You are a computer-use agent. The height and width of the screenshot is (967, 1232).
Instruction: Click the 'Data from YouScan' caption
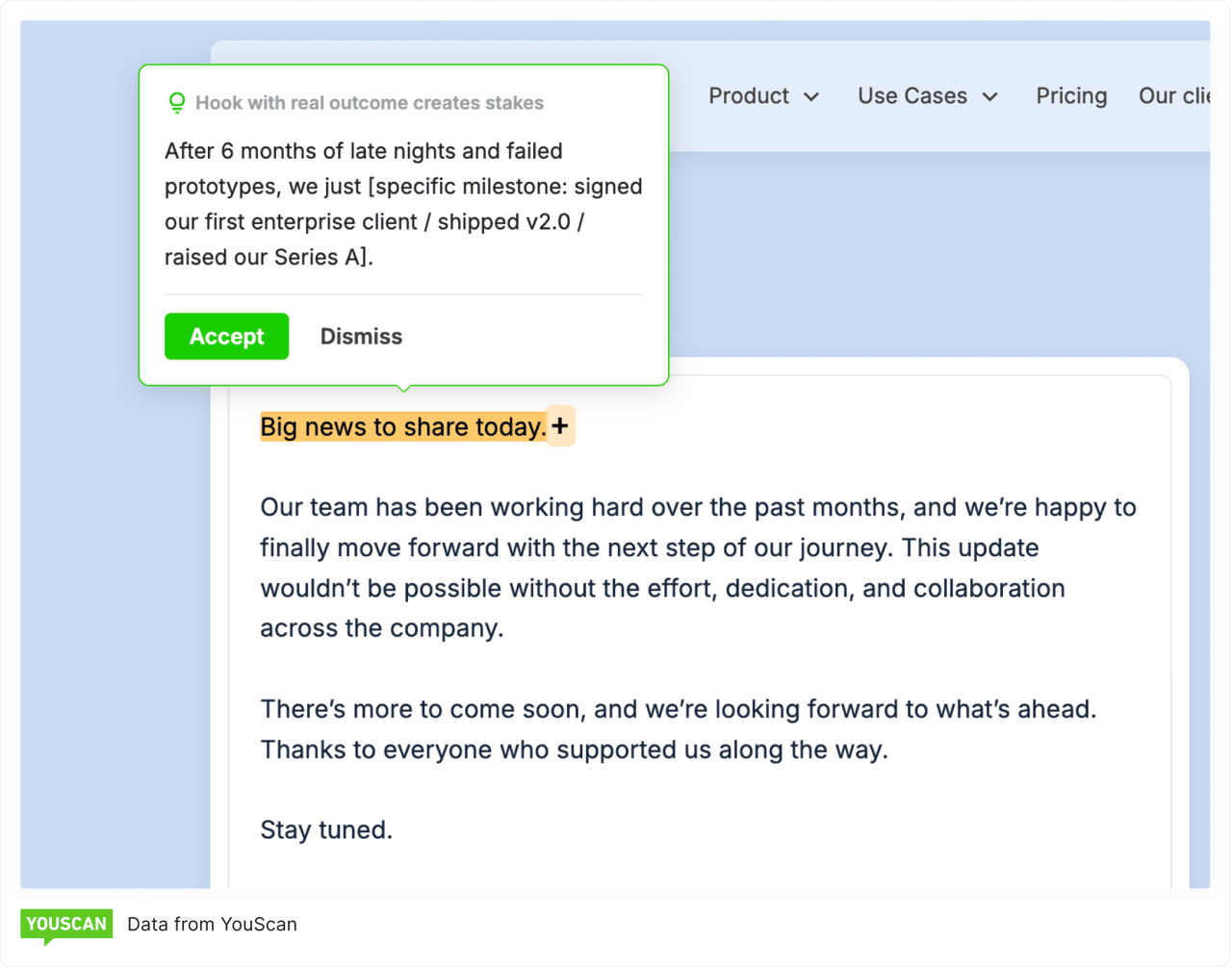(x=212, y=925)
